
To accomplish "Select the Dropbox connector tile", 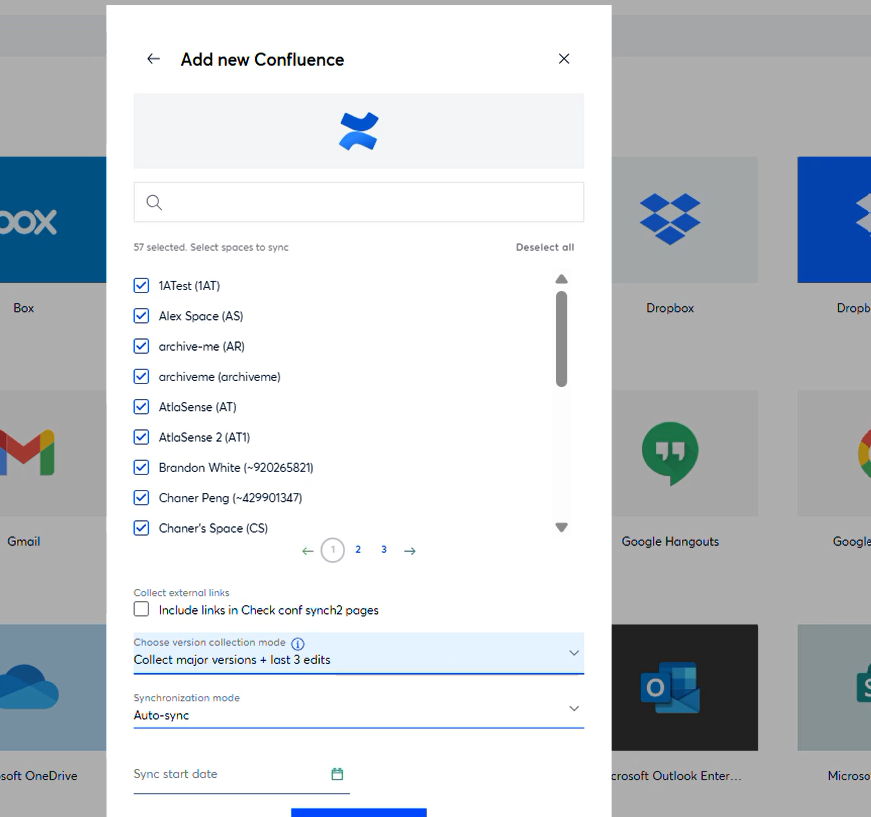I will click(x=670, y=219).
